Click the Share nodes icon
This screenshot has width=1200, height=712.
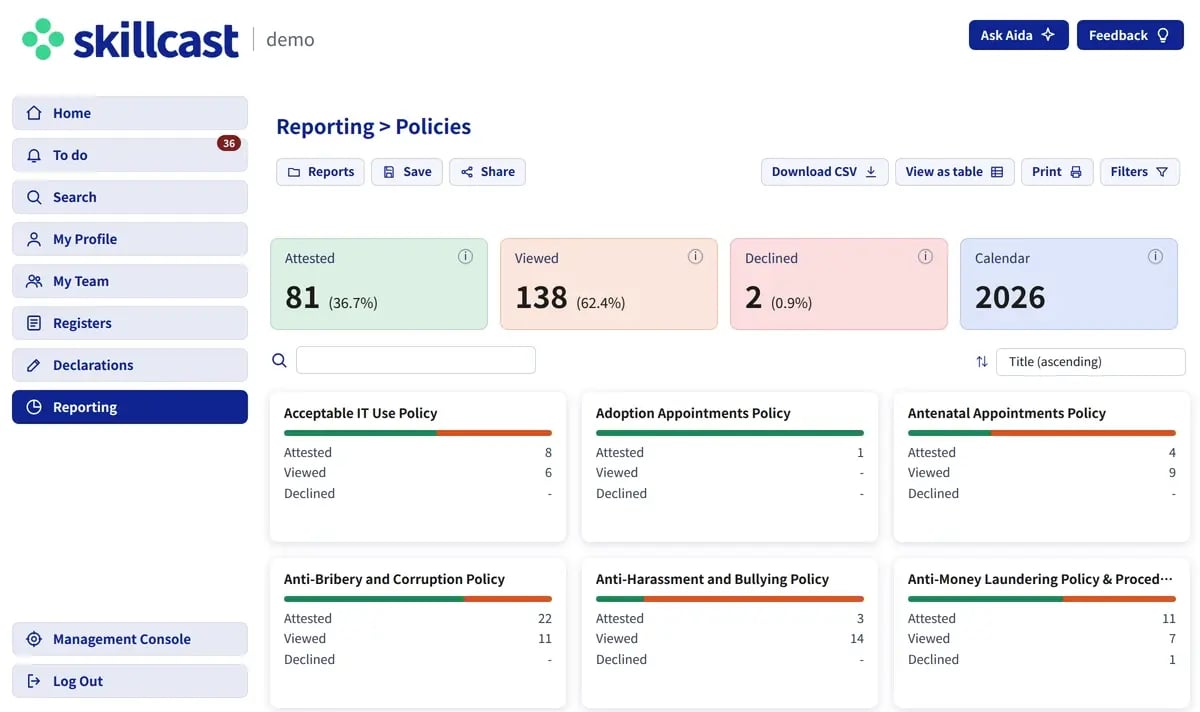(467, 172)
